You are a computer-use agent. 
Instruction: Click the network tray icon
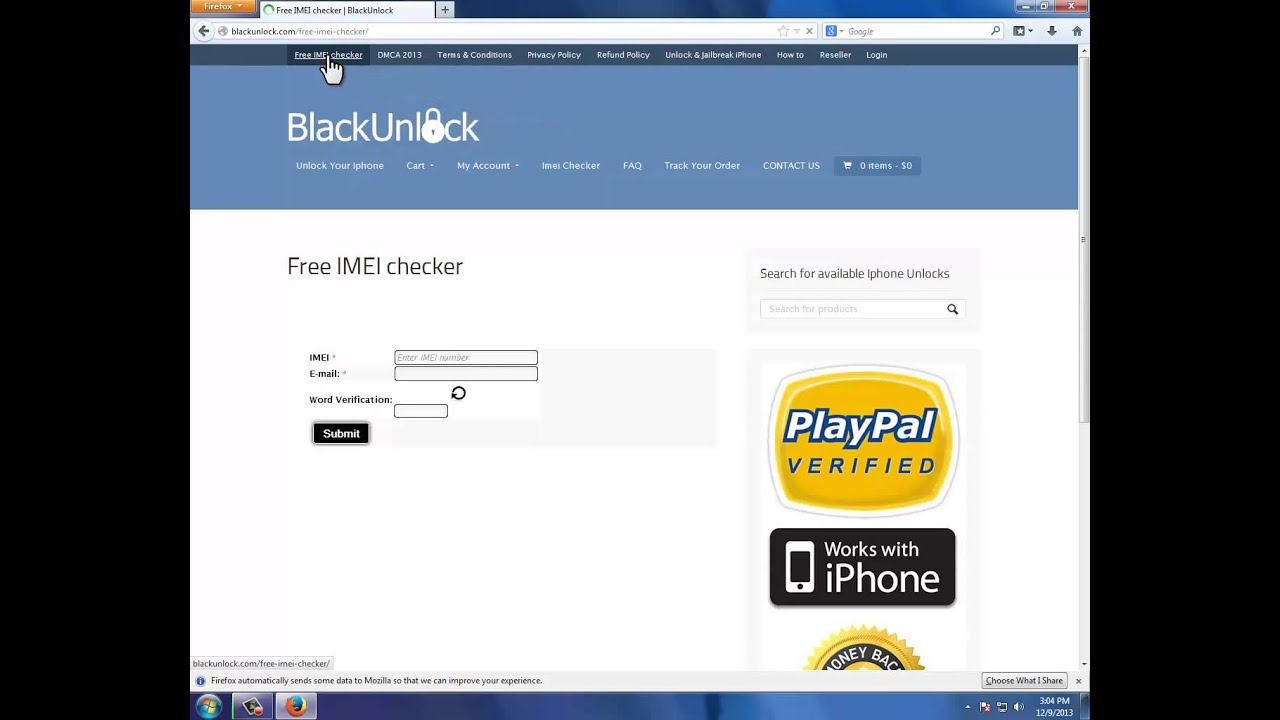pyautogui.click(x=1002, y=707)
